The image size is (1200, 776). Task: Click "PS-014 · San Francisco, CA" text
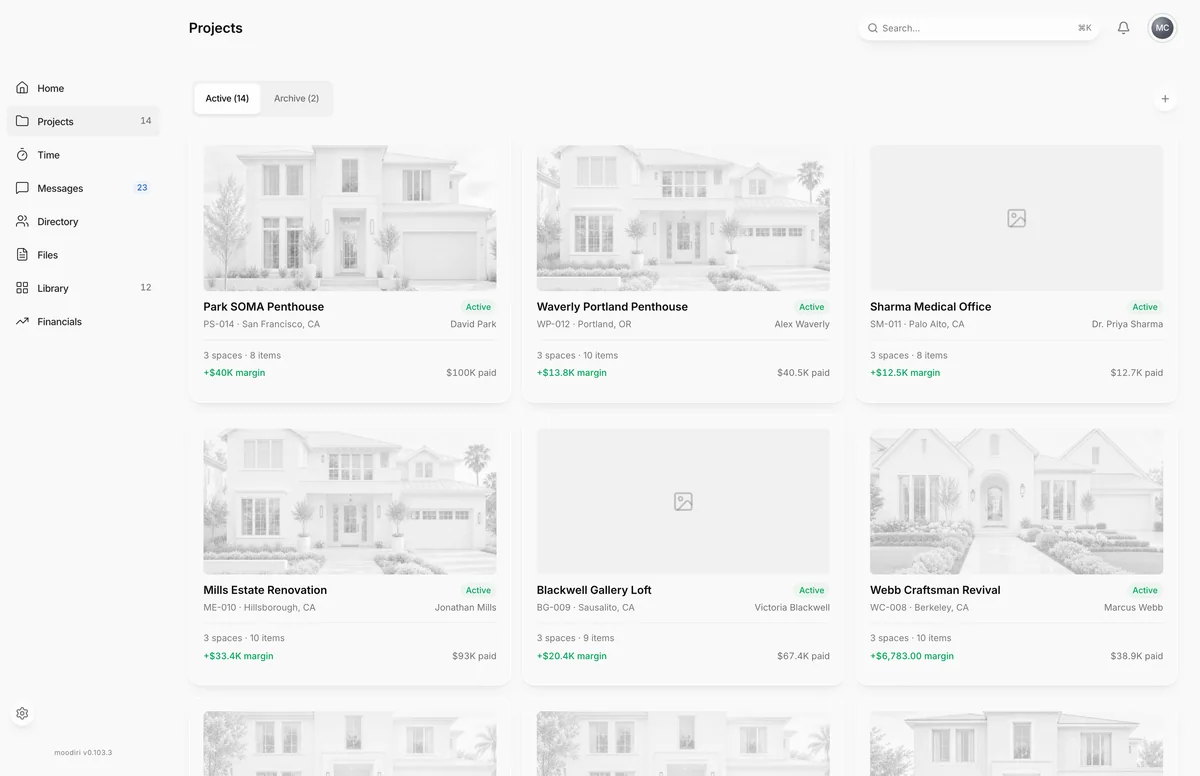[262, 324]
